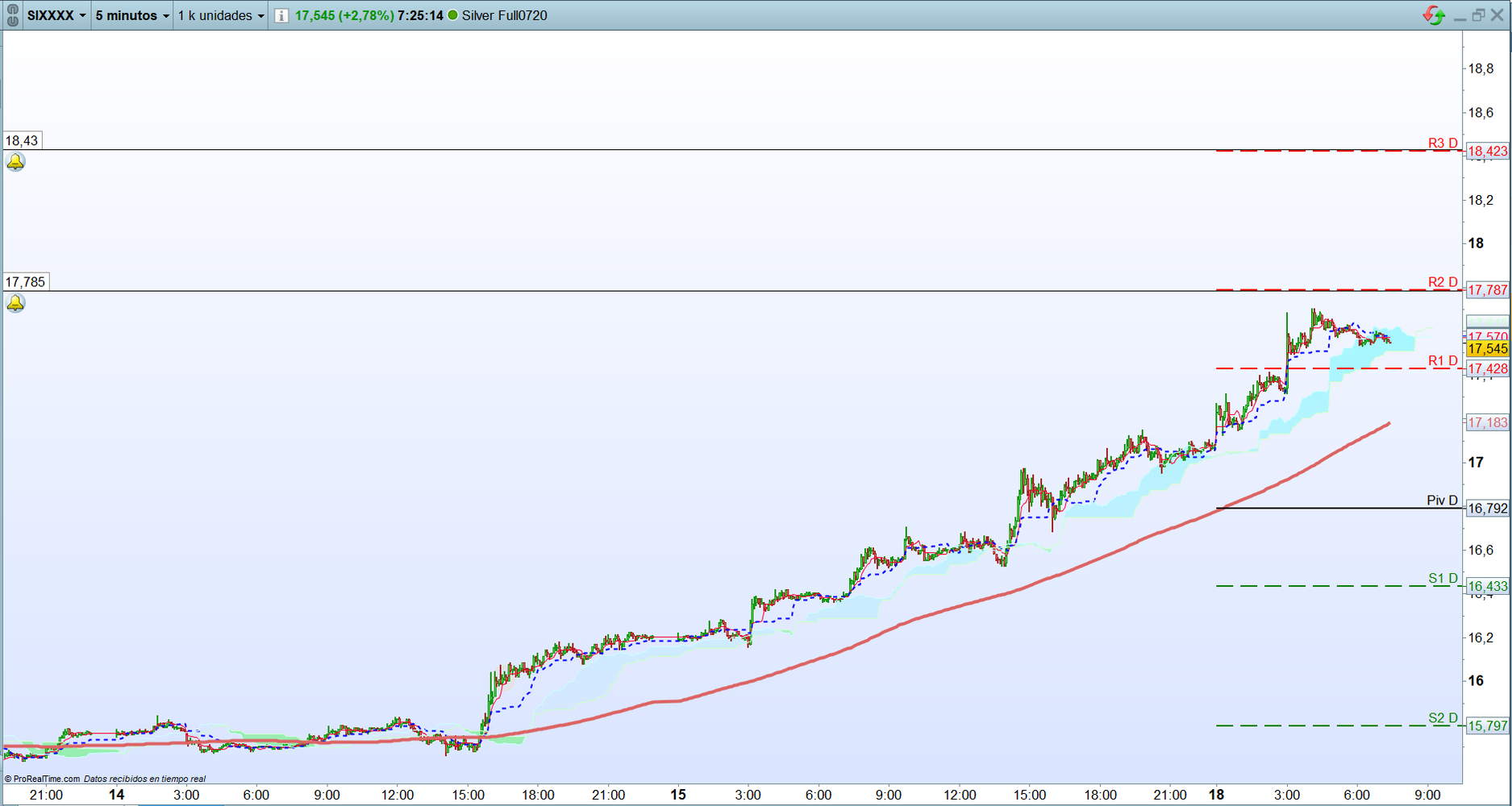Click the 17,545 (+2,78%) price quote
1512x806 pixels.
344,15
